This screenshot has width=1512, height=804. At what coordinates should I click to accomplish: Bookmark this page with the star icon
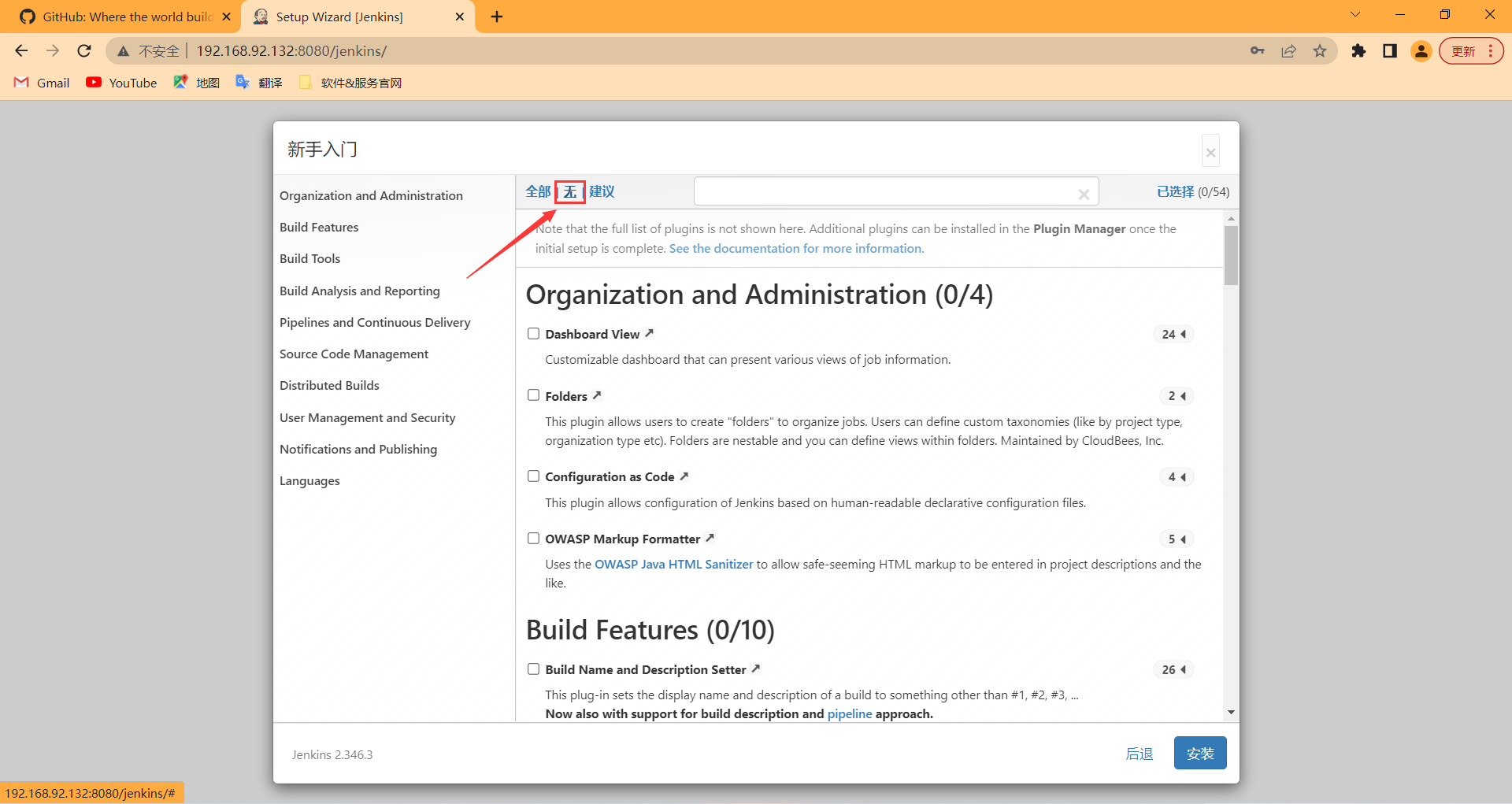coord(1320,51)
